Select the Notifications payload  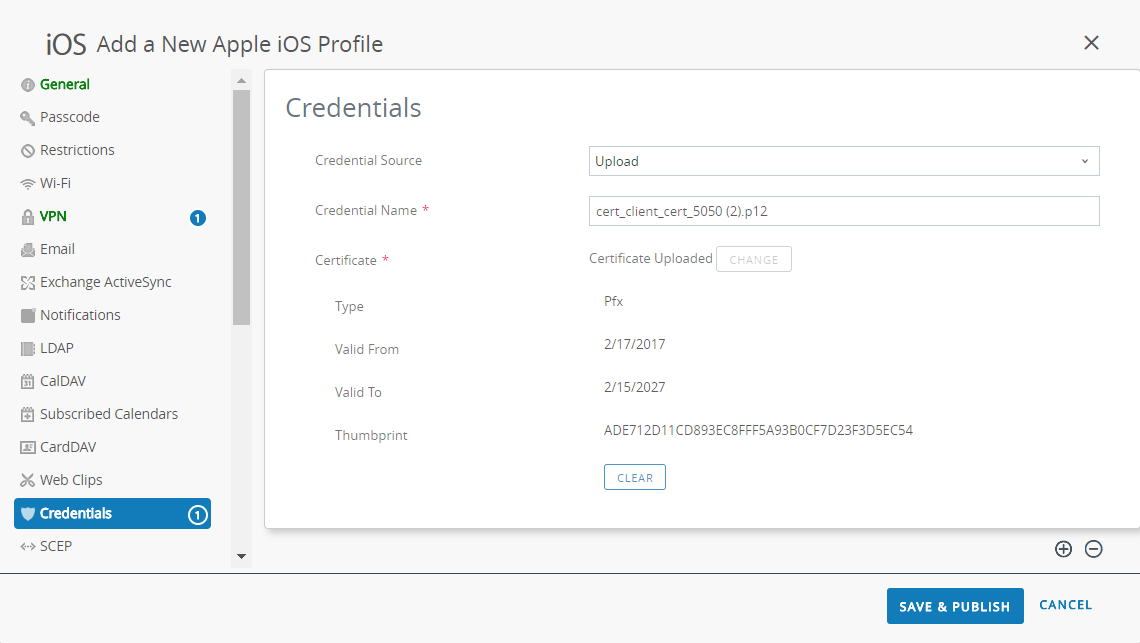pos(80,315)
